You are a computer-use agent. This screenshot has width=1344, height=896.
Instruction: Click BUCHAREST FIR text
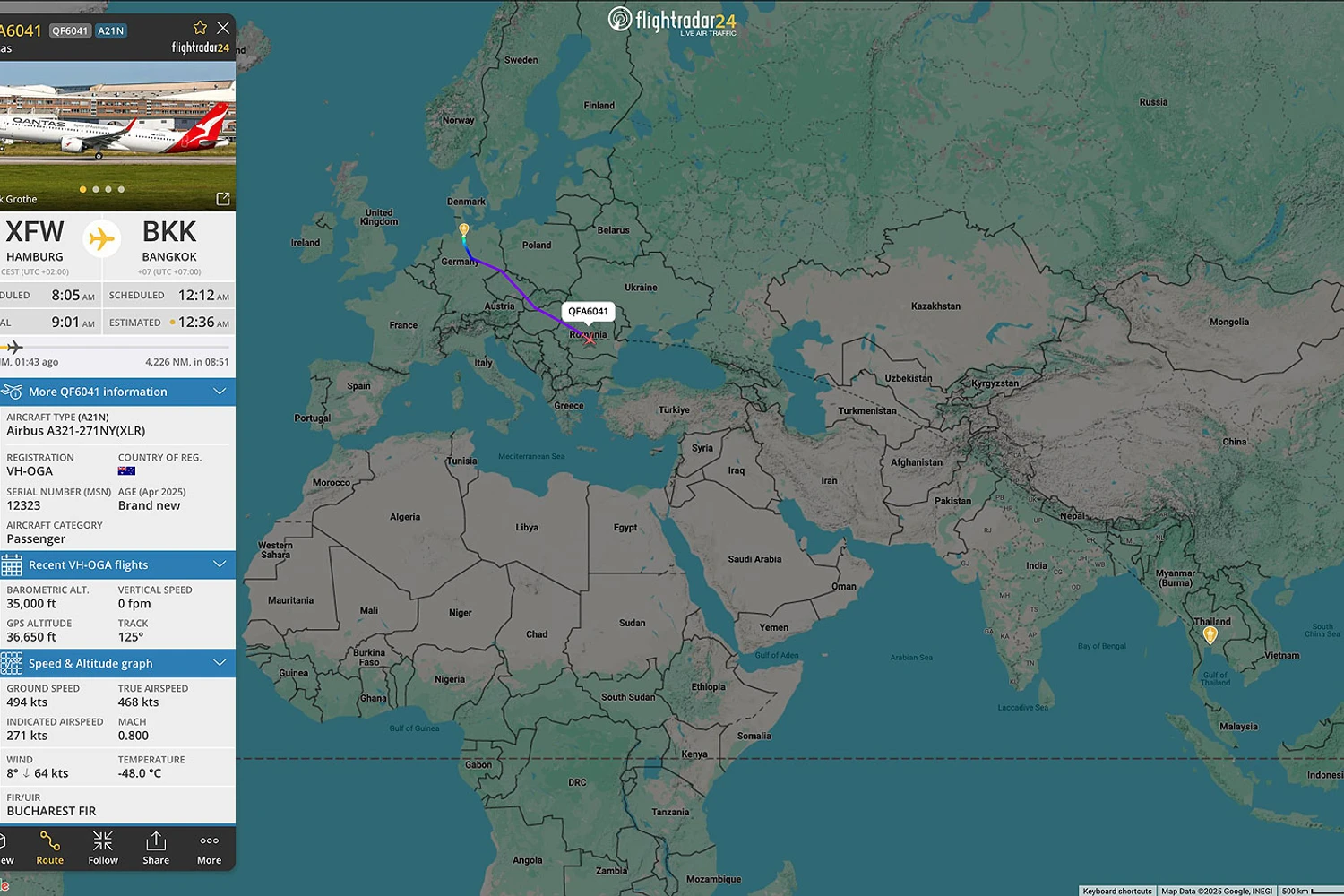(x=51, y=811)
